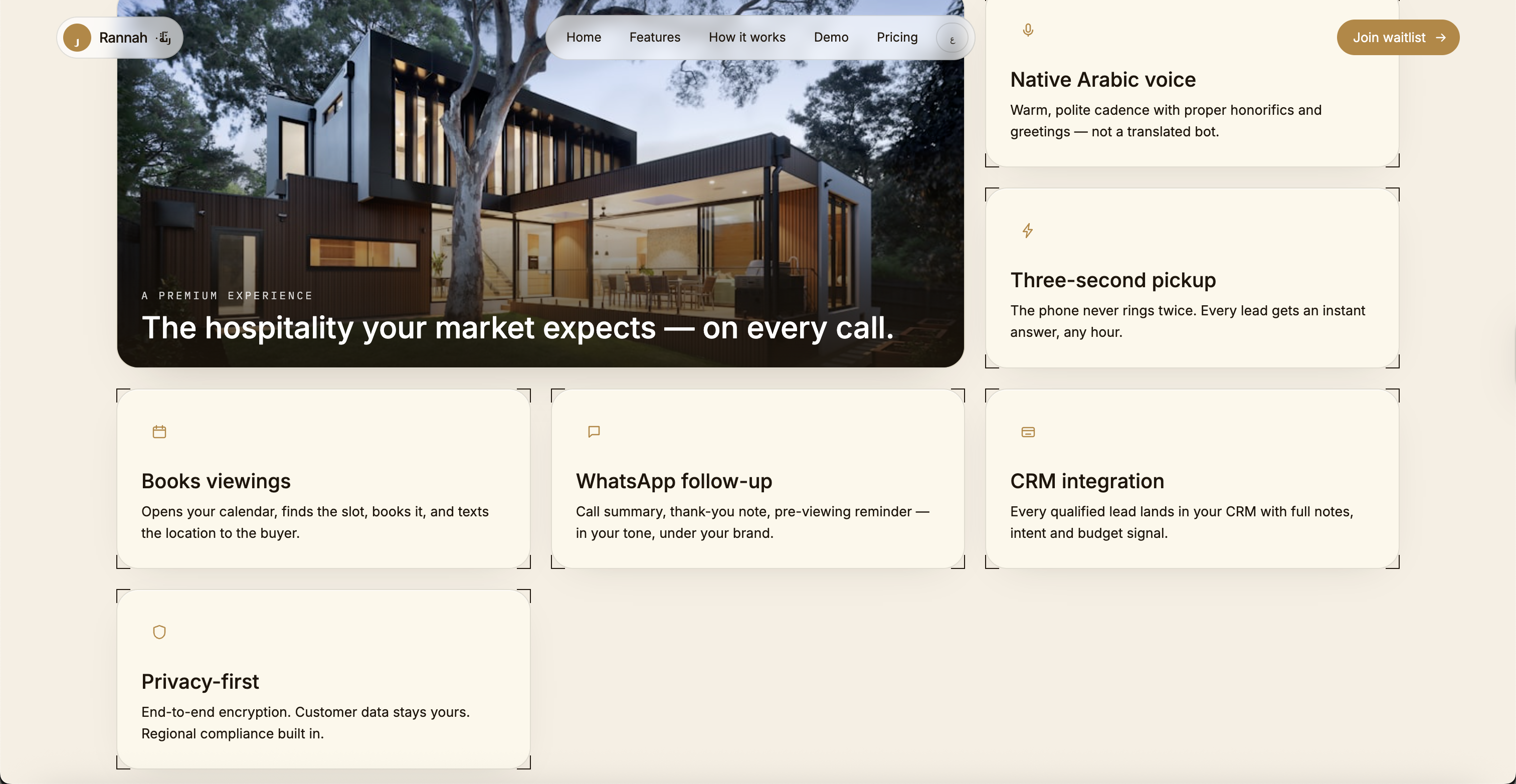Image resolution: width=1516 pixels, height=784 pixels.
Task: Open the Pricing nav link
Action: 896,37
